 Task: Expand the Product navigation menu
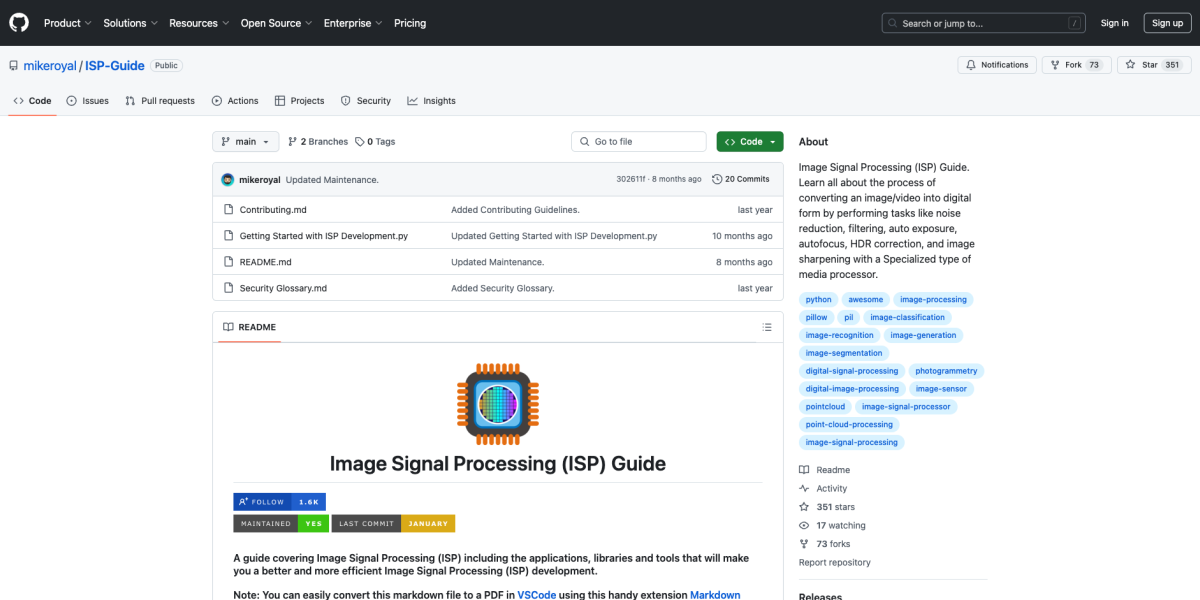pos(68,23)
